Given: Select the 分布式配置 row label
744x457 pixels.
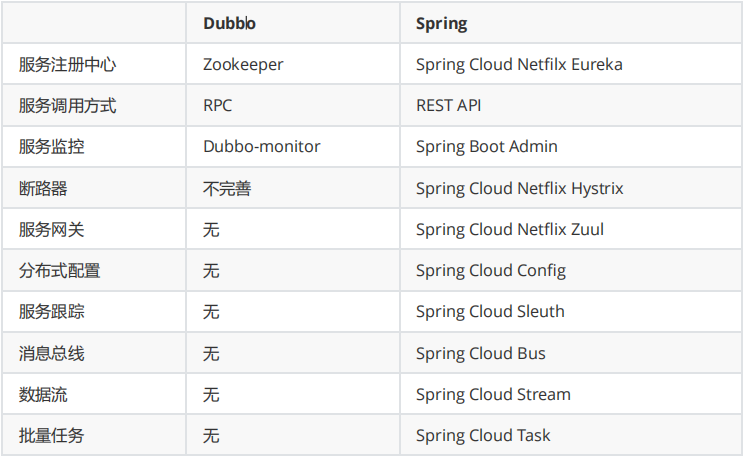Looking at the screenshot, I should [x=59, y=270].
